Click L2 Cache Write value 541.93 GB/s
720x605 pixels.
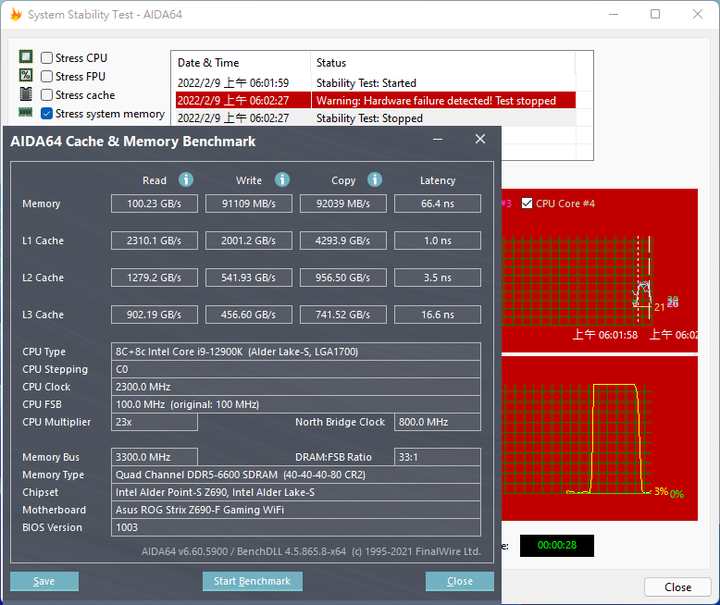(248, 278)
